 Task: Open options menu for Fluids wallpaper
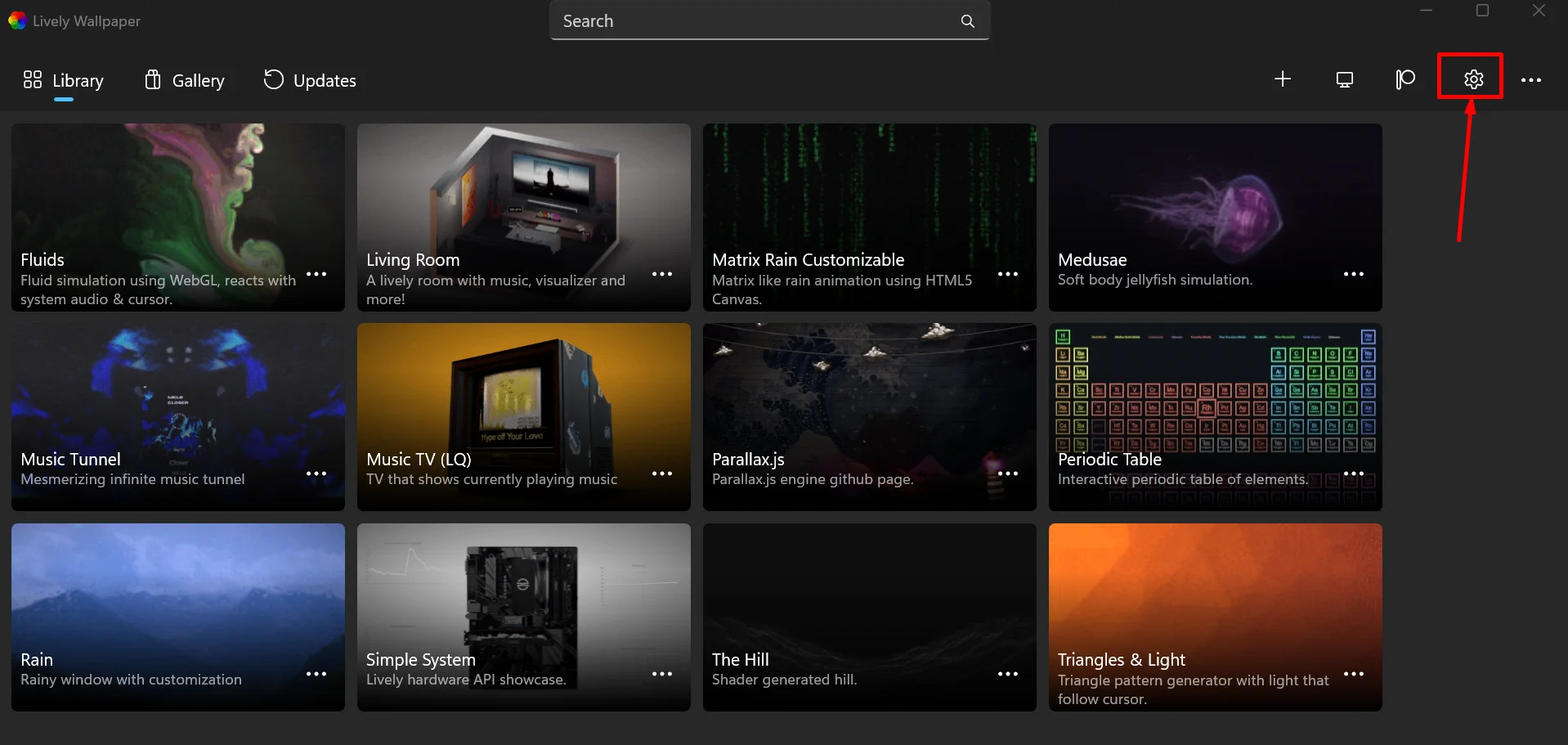316,275
